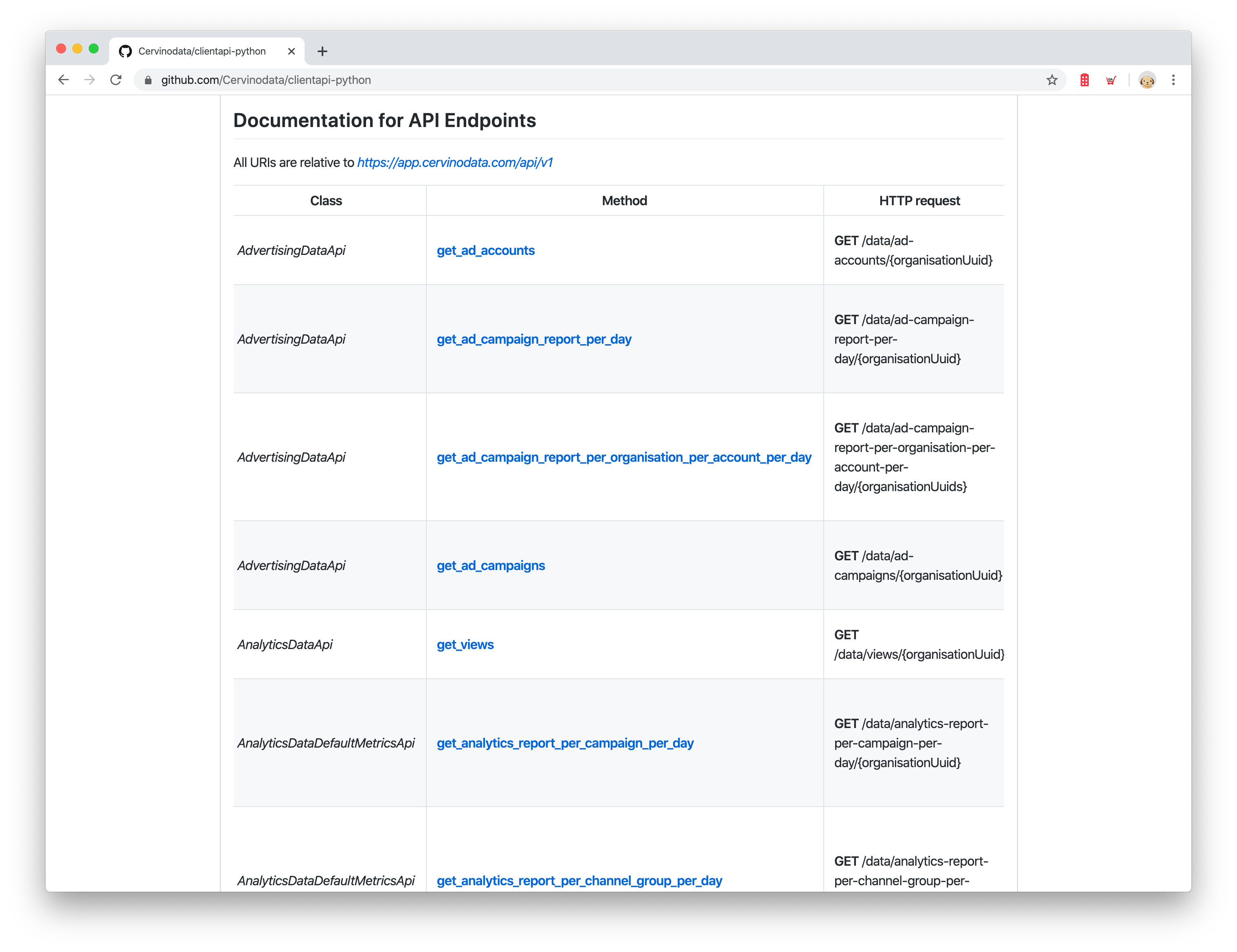Click the macOS yellow minimize window button

[x=78, y=49]
